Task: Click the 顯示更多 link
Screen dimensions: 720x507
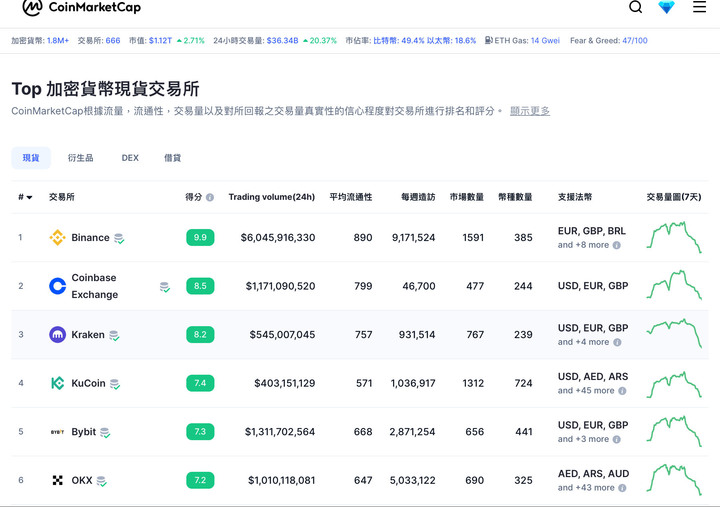Action: (x=529, y=111)
